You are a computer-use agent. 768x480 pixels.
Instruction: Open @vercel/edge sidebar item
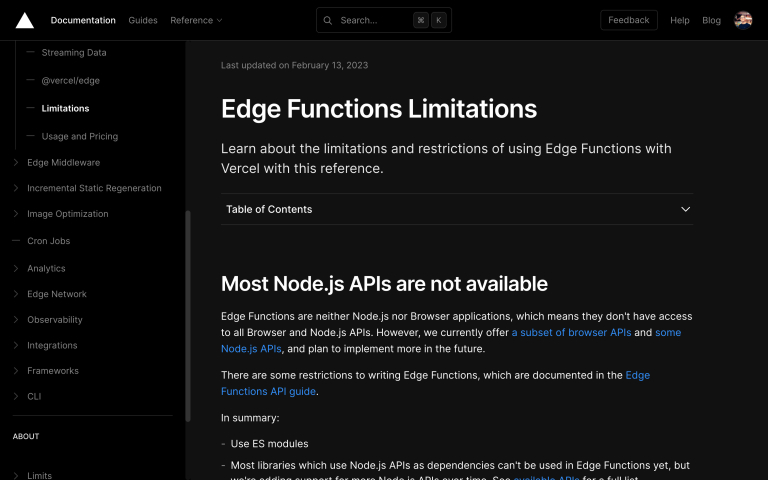pos(71,80)
